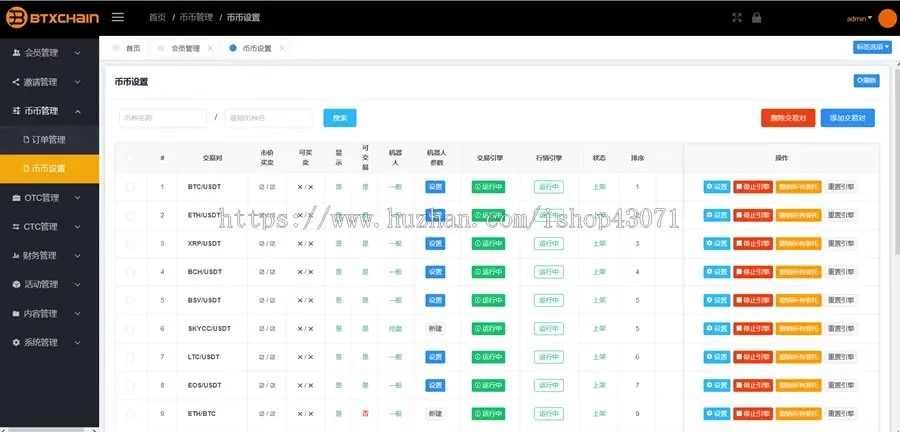The width and height of the screenshot is (900, 432).
Task: Switch to the 首页 tab
Action: (126, 48)
